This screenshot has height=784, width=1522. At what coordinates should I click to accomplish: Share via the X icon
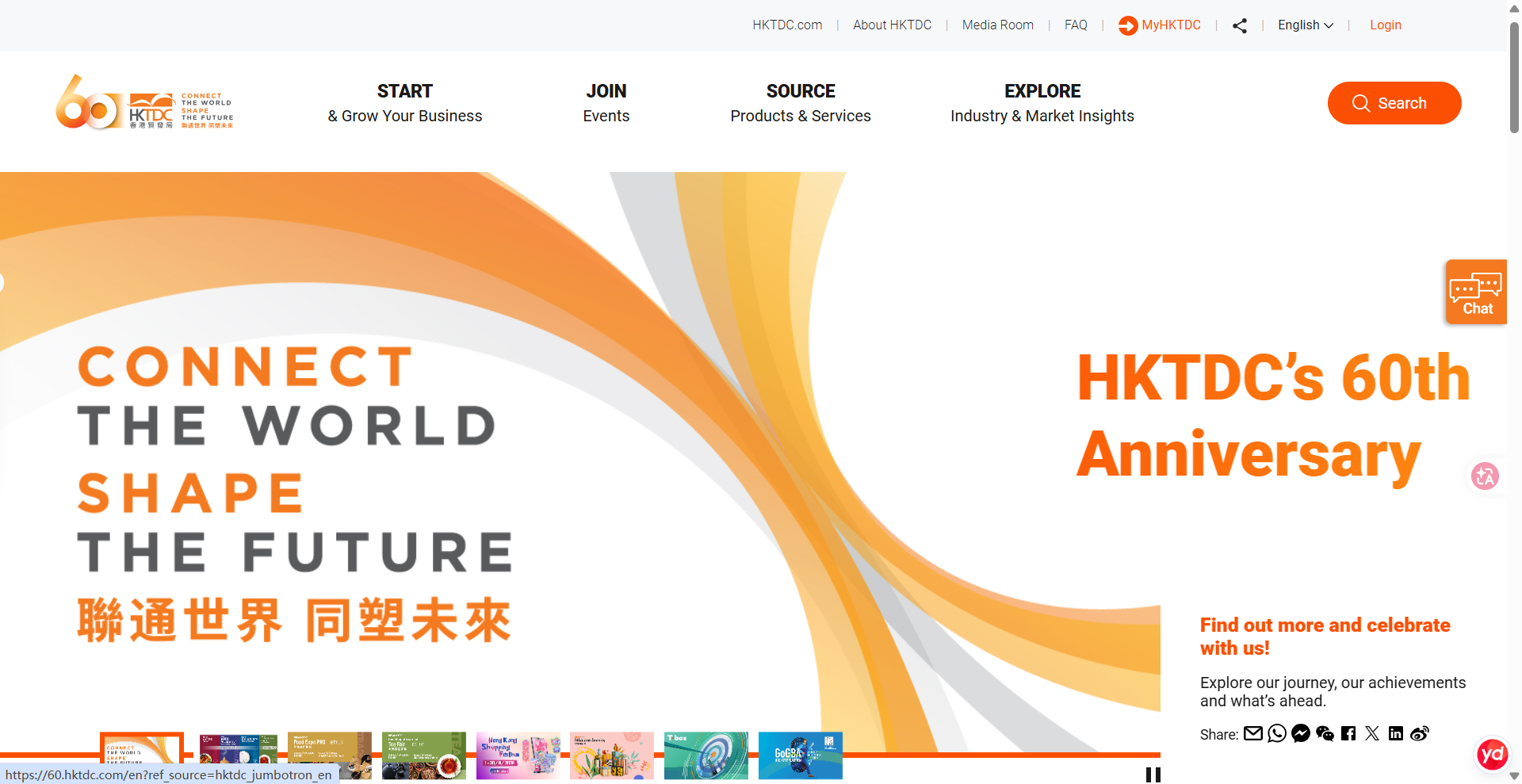pyautogui.click(x=1372, y=733)
